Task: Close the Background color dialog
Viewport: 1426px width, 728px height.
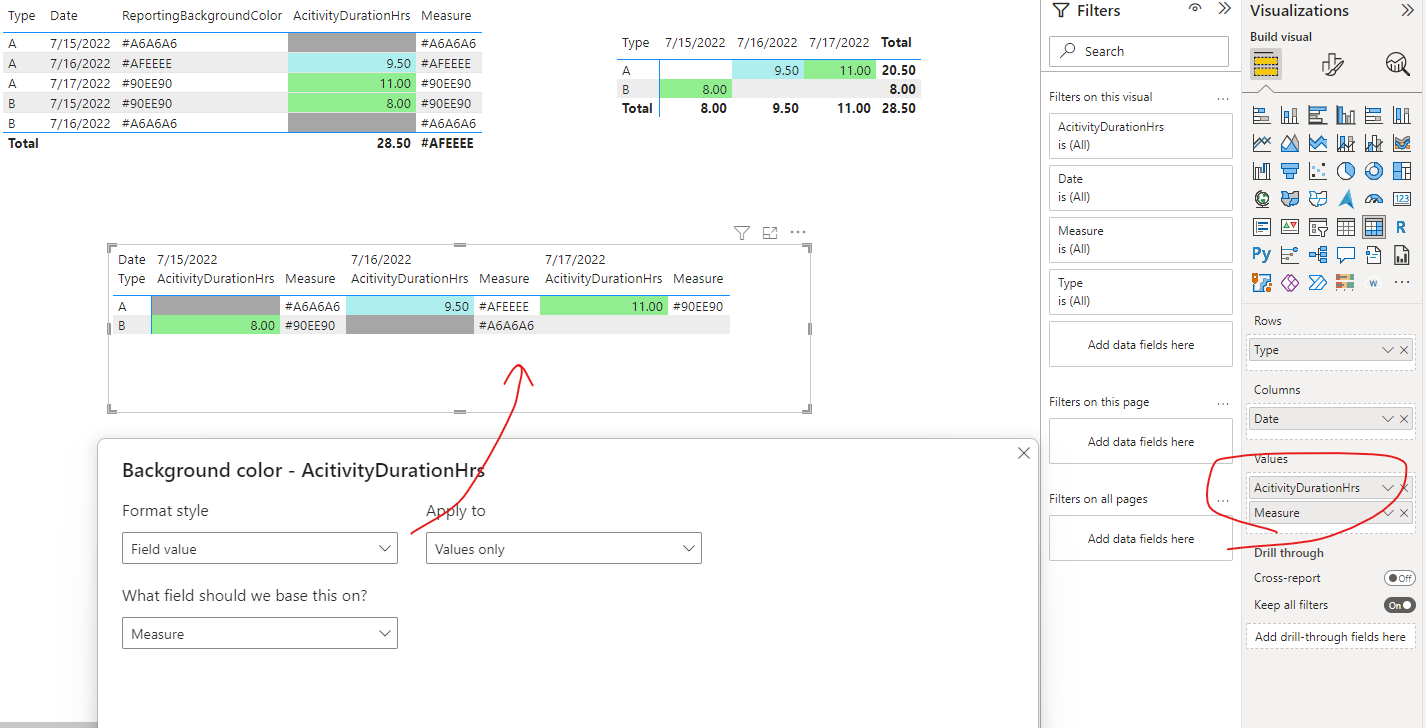Action: click(x=1023, y=453)
